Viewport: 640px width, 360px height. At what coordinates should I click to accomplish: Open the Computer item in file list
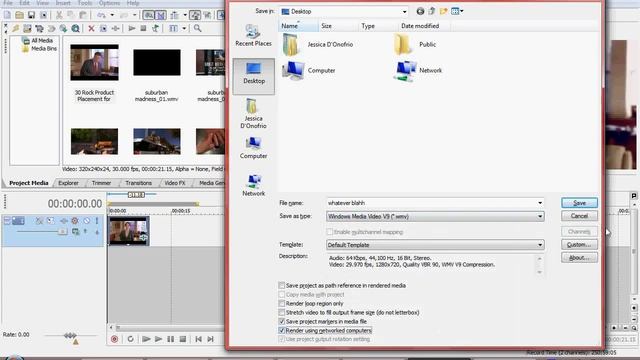(x=309, y=70)
